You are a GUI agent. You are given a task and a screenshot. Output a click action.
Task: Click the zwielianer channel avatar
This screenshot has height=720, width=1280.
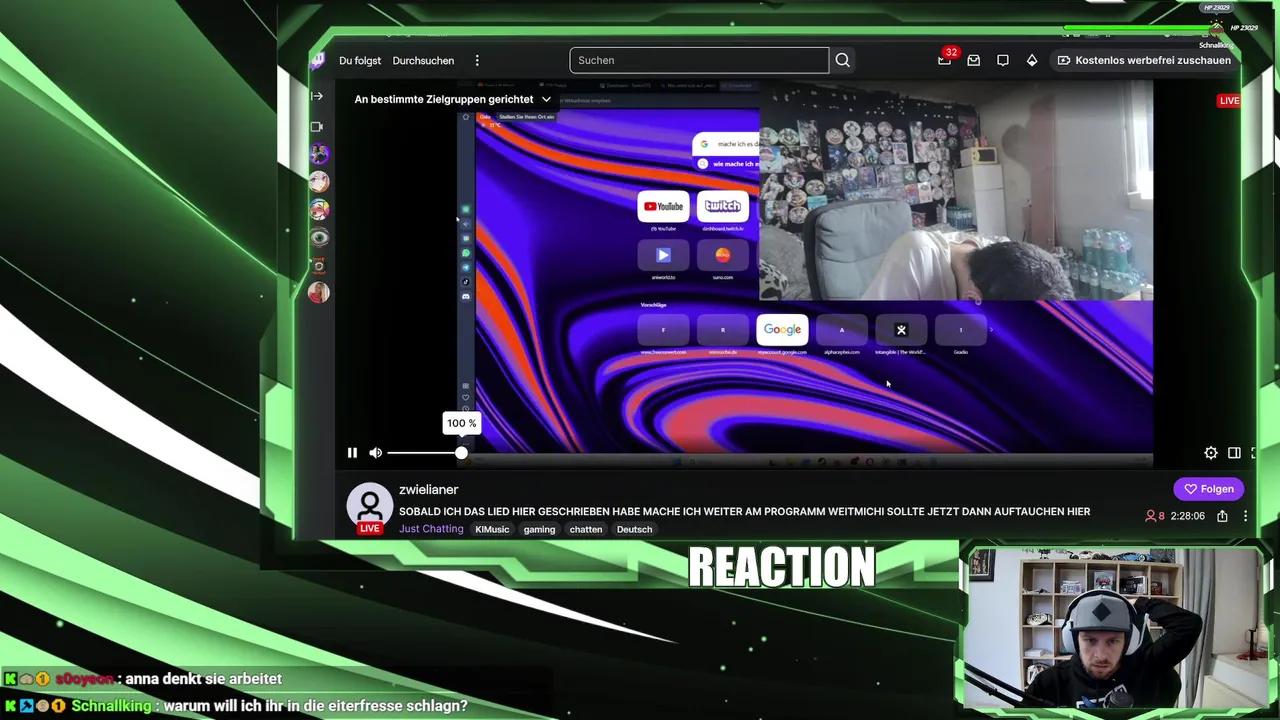point(370,506)
